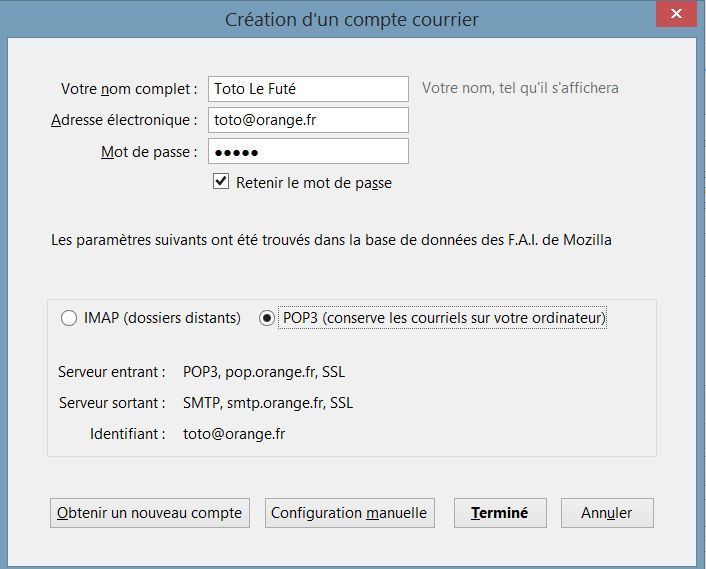
Task: Open Configuration manuelle
Action: click(x=349, y=513)
